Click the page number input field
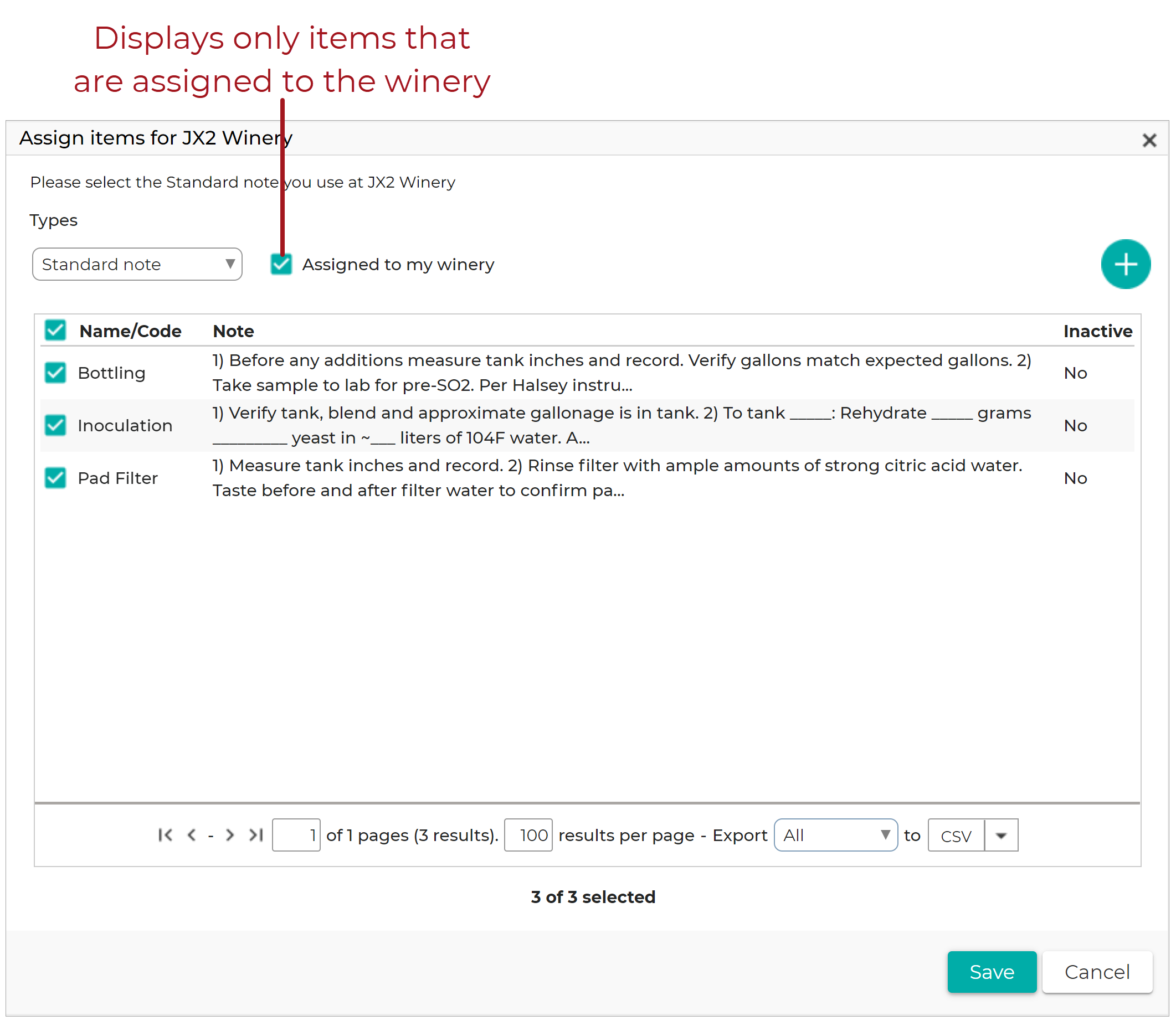The image size is (1176, 1021). click(296, 836)
